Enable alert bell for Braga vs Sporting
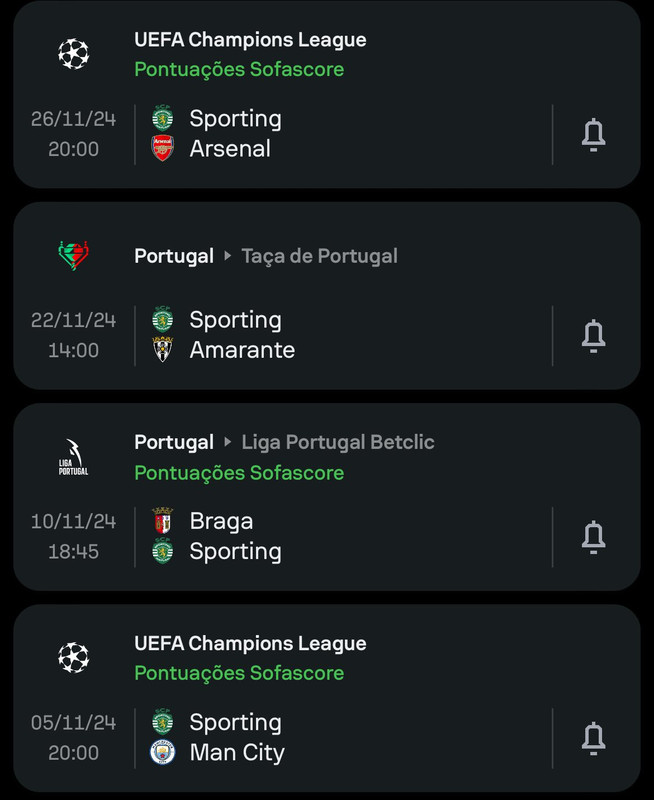This screenshot has width=654, height=800. [593, 537]
